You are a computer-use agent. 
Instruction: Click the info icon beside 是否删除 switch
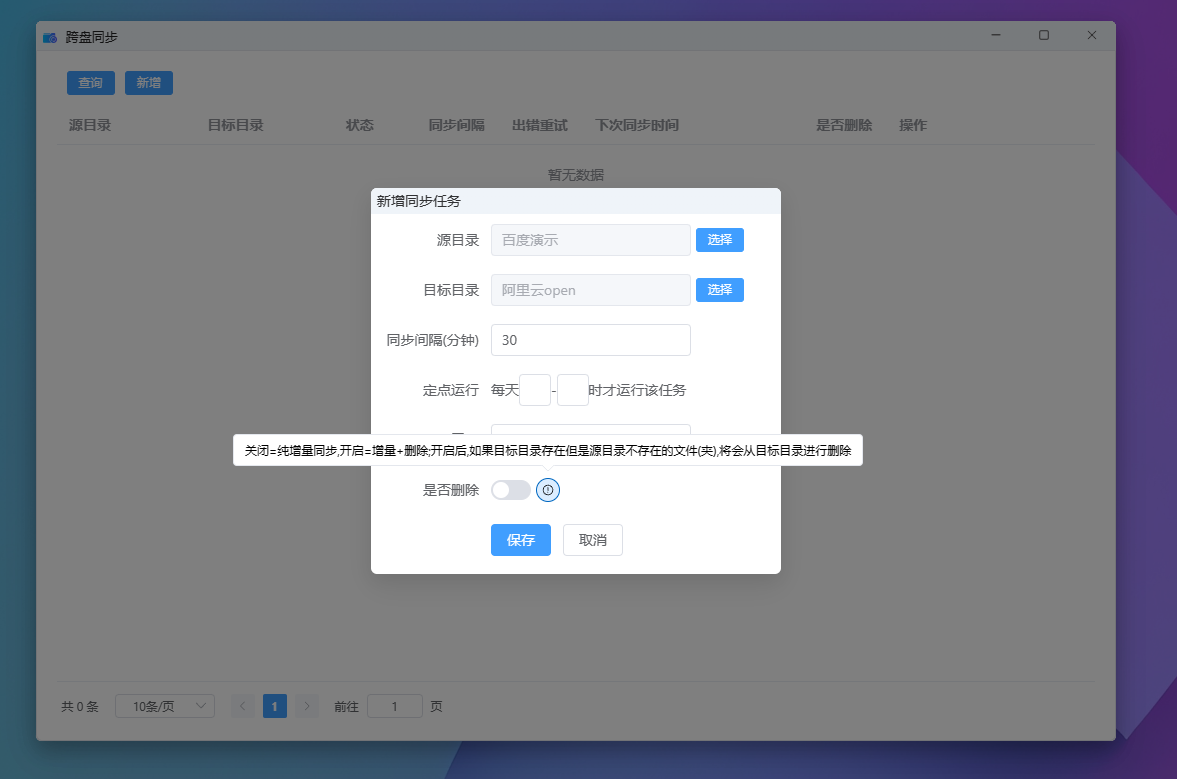pos(548,490)
